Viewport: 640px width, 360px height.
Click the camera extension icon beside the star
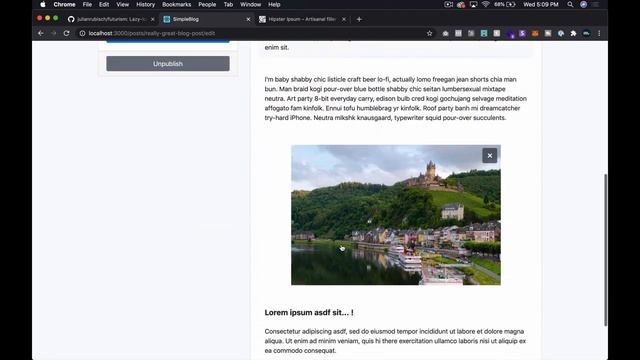pos(445,33)
